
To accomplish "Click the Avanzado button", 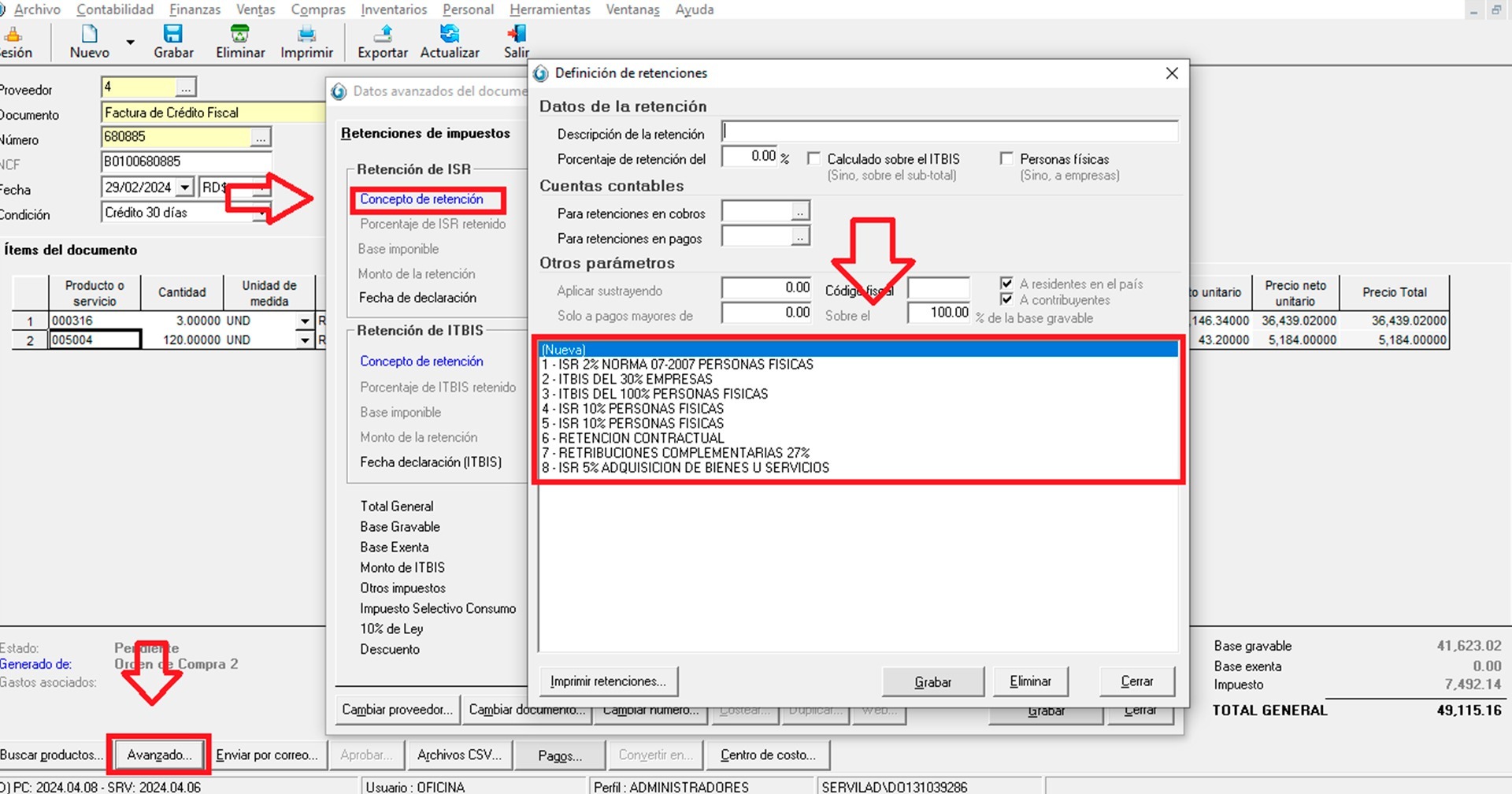I will (x=159, y=755).
